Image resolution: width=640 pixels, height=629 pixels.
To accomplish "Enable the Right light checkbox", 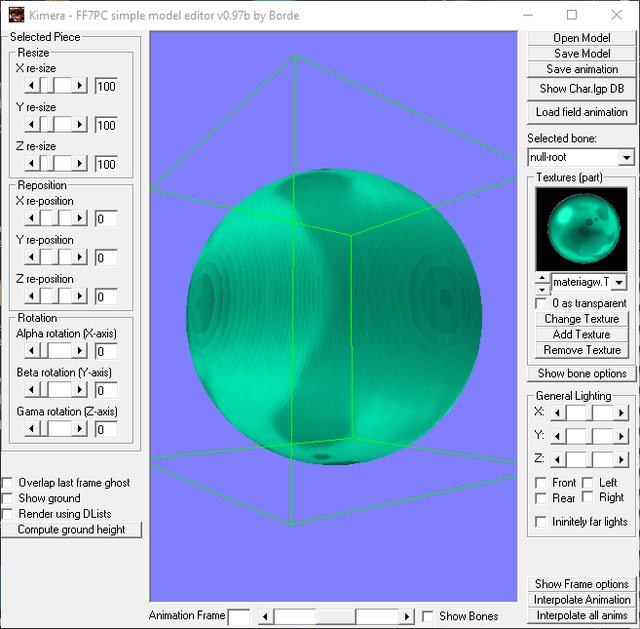I will point(588,497).
